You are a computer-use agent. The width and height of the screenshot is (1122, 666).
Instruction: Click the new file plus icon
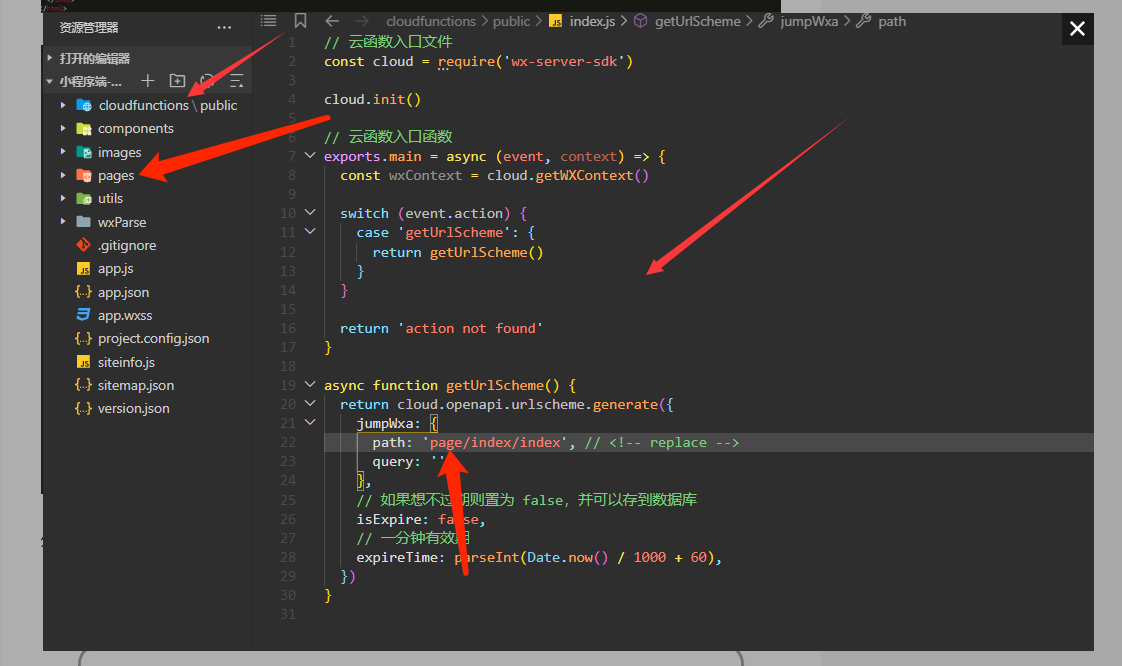tap(147, 81)
